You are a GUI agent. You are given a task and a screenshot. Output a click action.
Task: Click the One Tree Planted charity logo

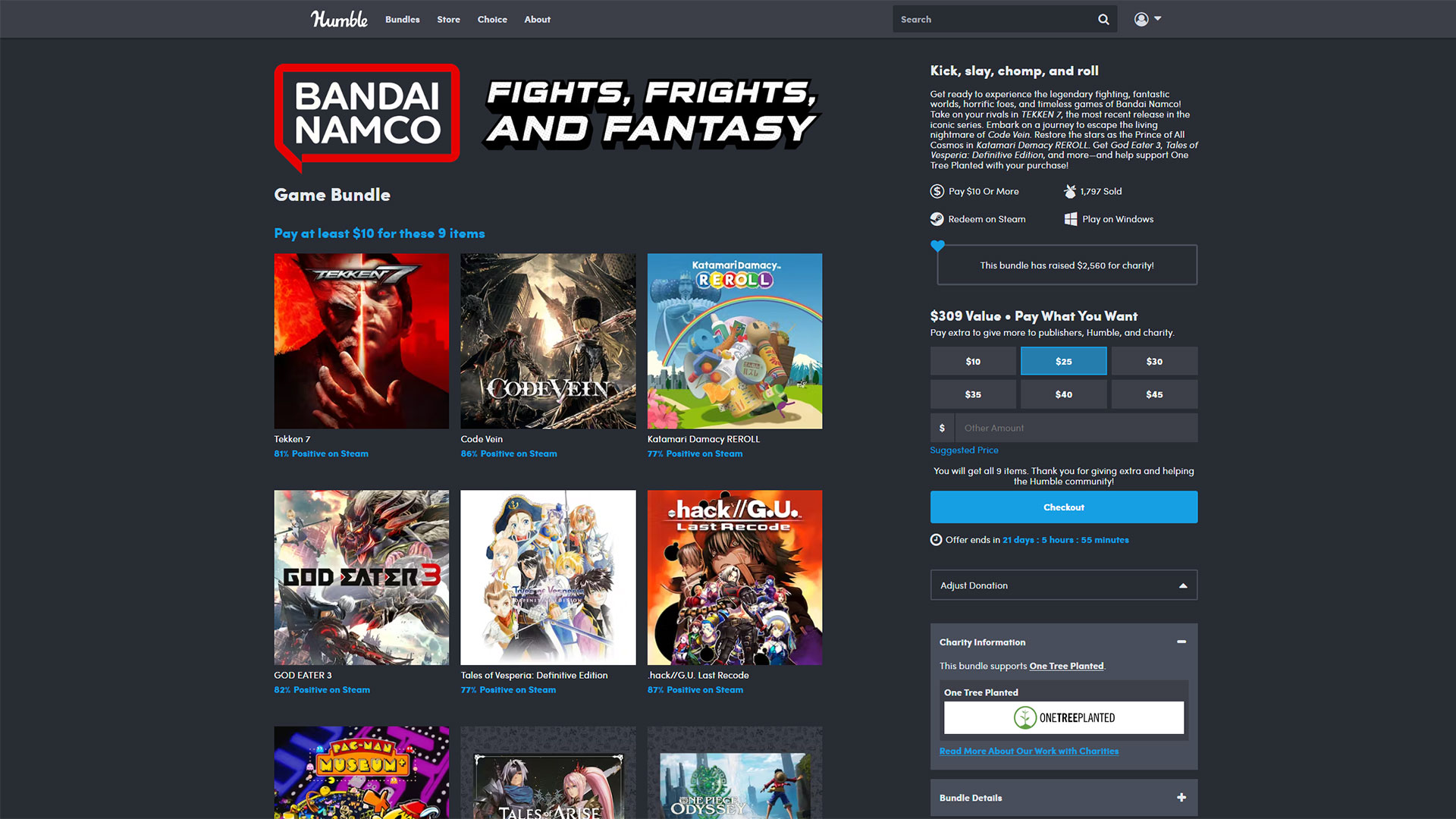(x=1062, y=717)
